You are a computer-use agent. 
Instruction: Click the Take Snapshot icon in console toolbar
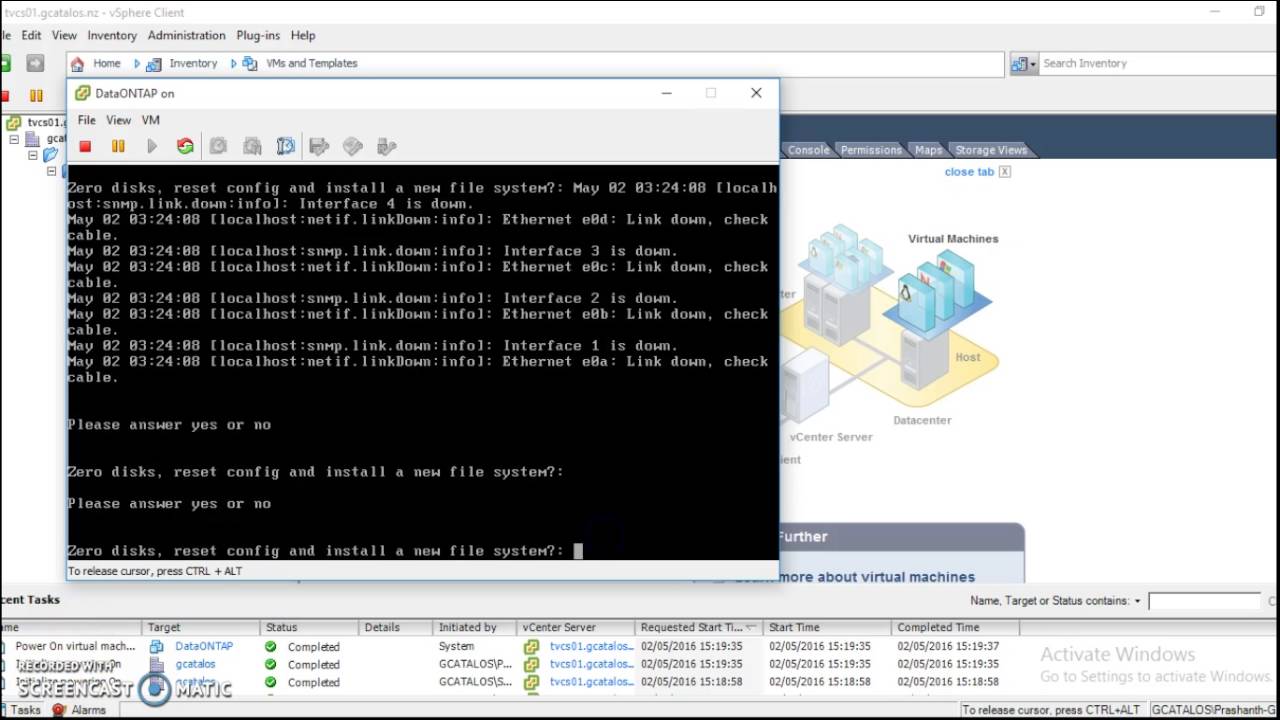[218, 147]
